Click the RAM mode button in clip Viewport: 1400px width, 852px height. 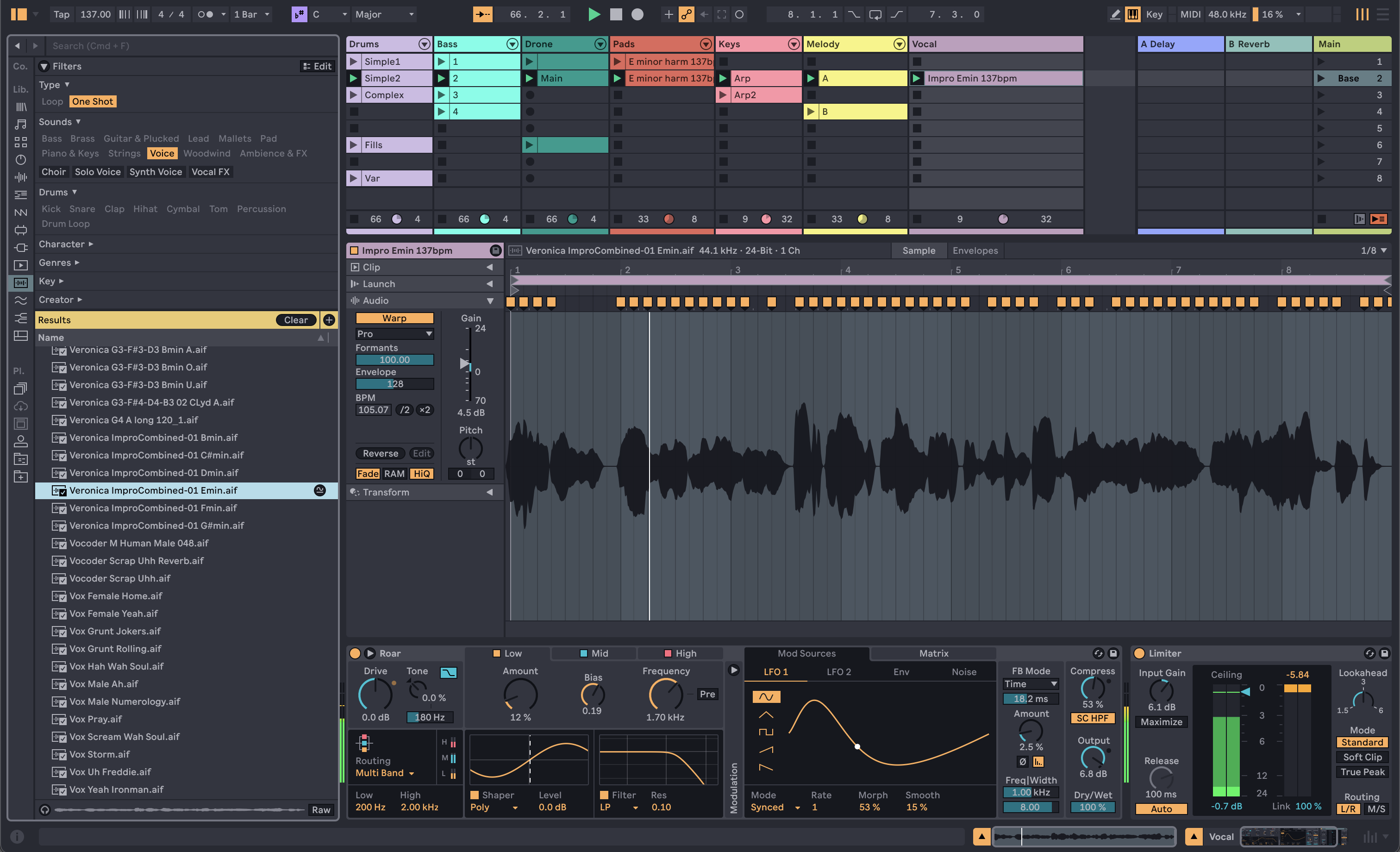point(394,471)
